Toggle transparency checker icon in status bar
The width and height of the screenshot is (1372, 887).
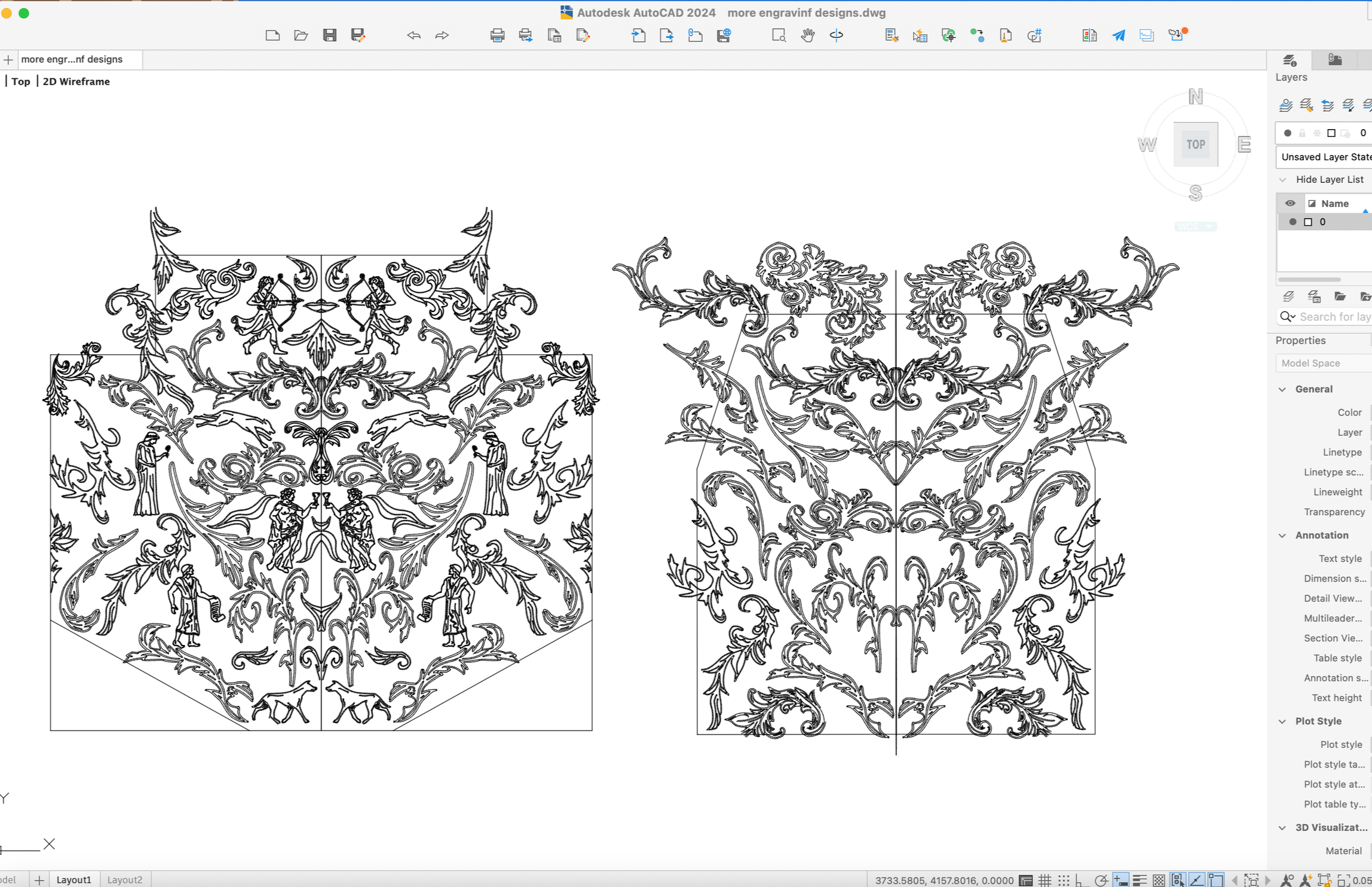point(1159,880)
